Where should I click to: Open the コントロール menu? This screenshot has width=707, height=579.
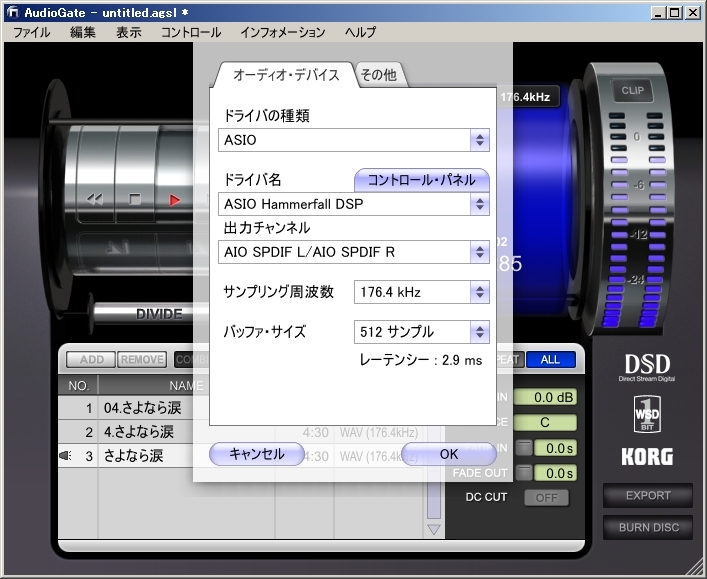pos(190,32)
